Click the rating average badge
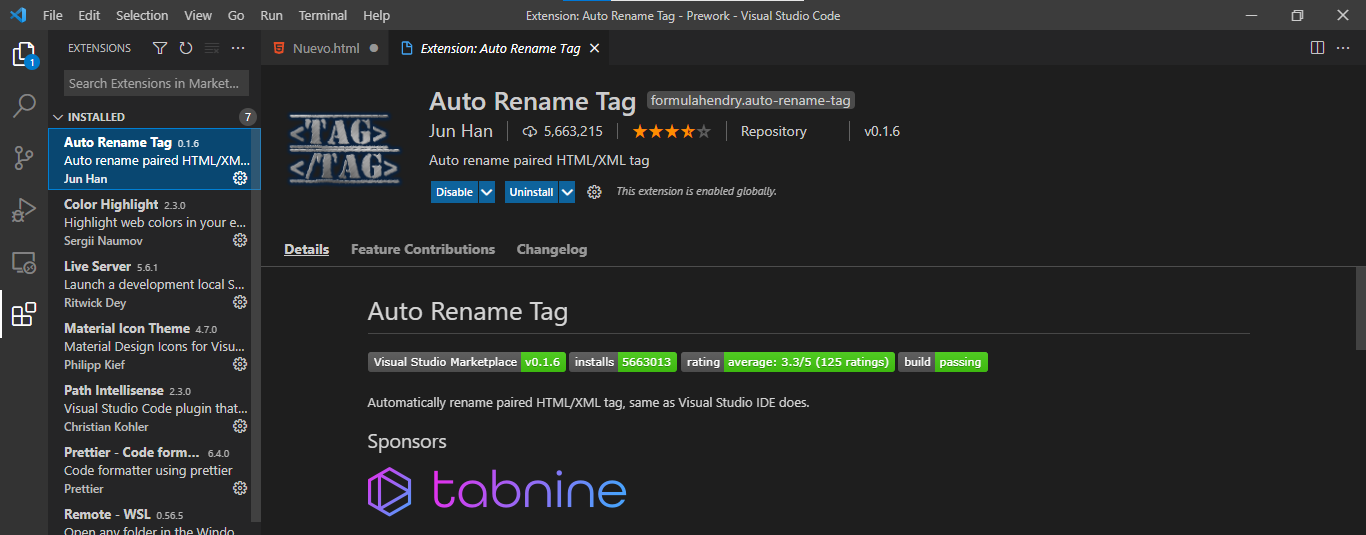This screenshot has width=1366, height=535. pos(788,362)
